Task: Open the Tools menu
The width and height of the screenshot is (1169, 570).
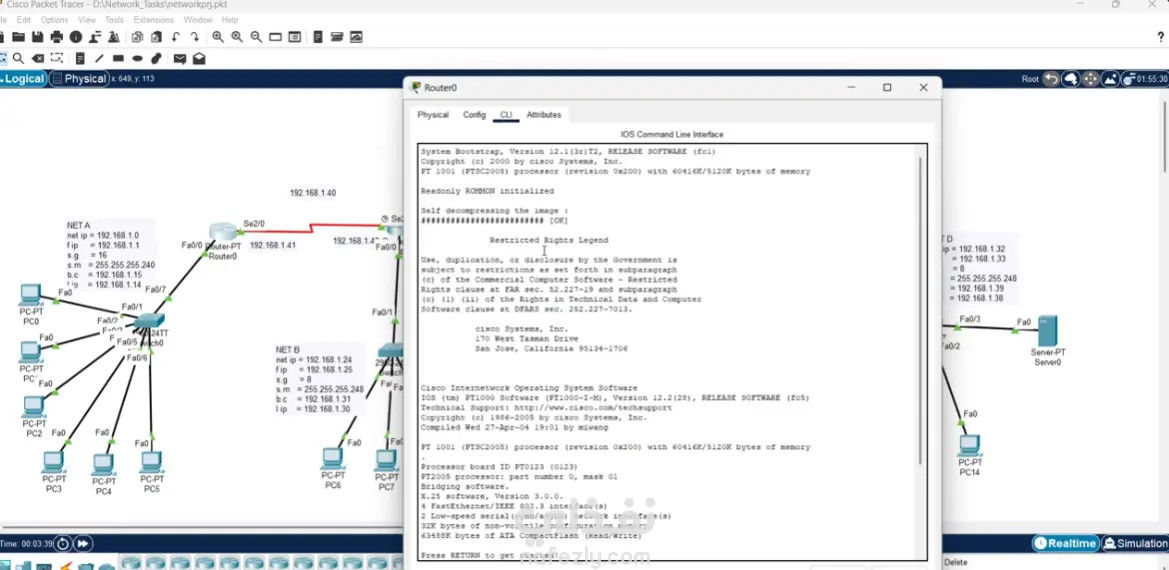Action: tap(114, 20)
